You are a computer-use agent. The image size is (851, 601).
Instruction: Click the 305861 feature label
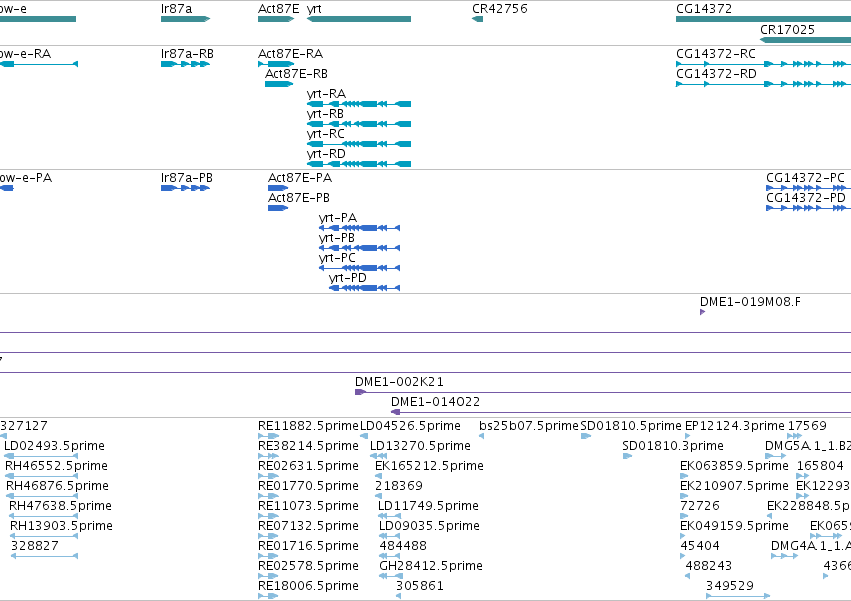pos(420,586)
